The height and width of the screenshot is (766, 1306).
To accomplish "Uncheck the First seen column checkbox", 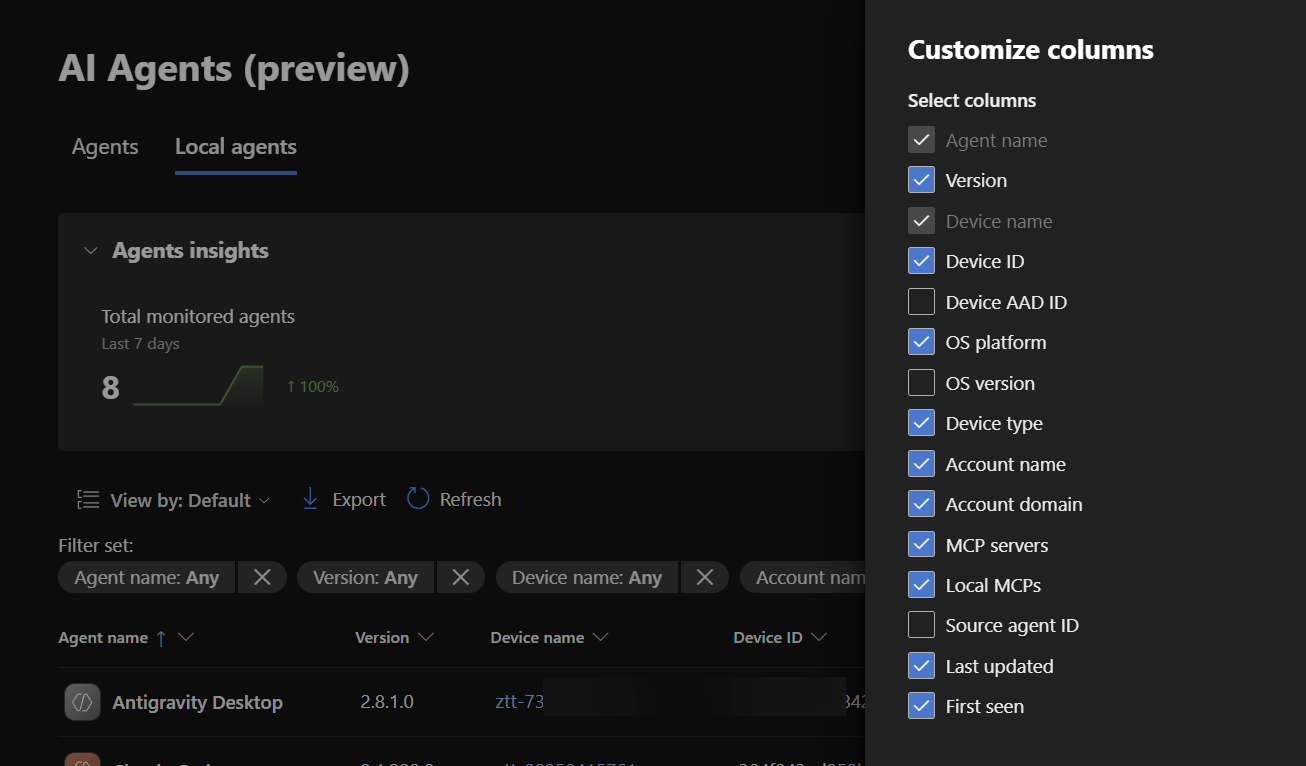I will [x=921, y=706].
